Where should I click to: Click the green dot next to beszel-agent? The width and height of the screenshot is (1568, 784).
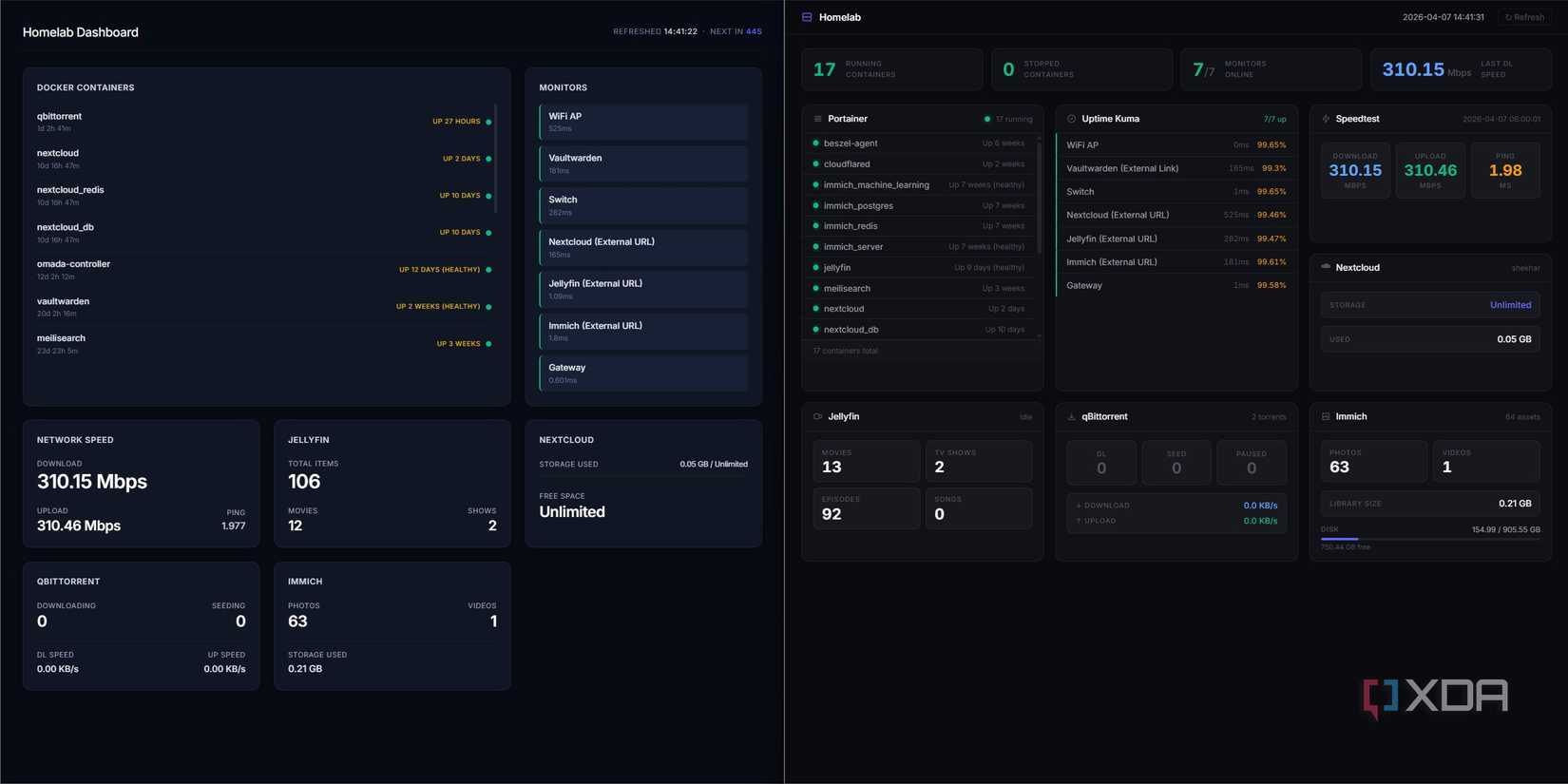pyautogui.click(x=815, y=143)
